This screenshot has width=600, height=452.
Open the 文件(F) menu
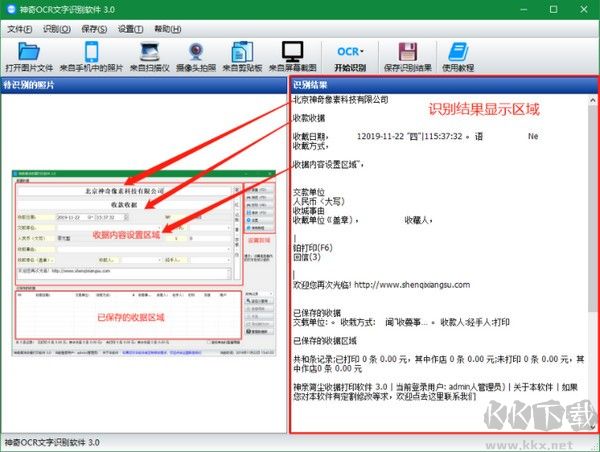(20, 28)
